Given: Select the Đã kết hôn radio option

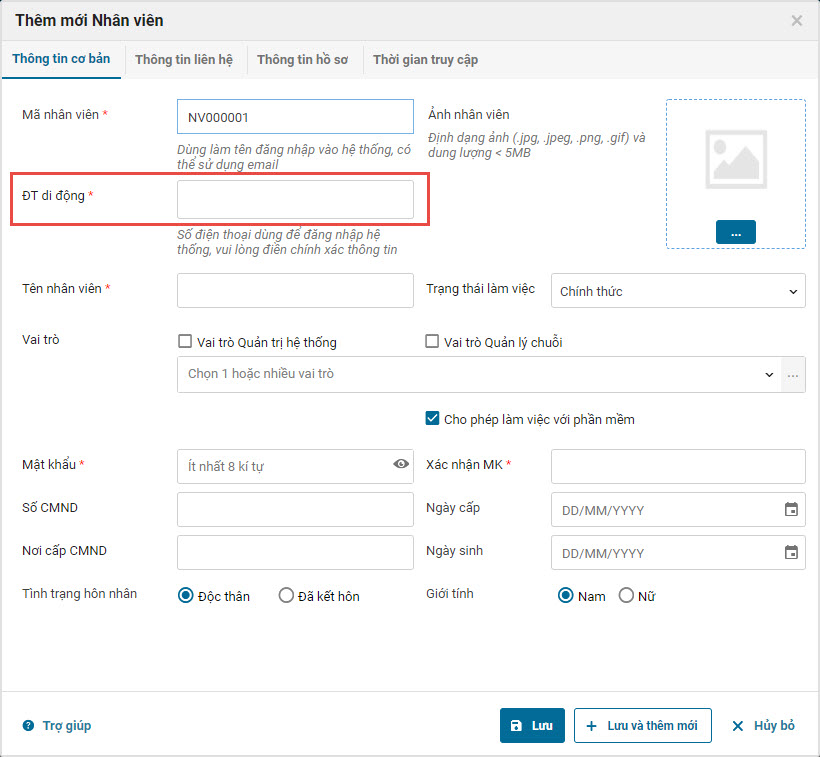Looking at the screenshot, I should 287,596.
